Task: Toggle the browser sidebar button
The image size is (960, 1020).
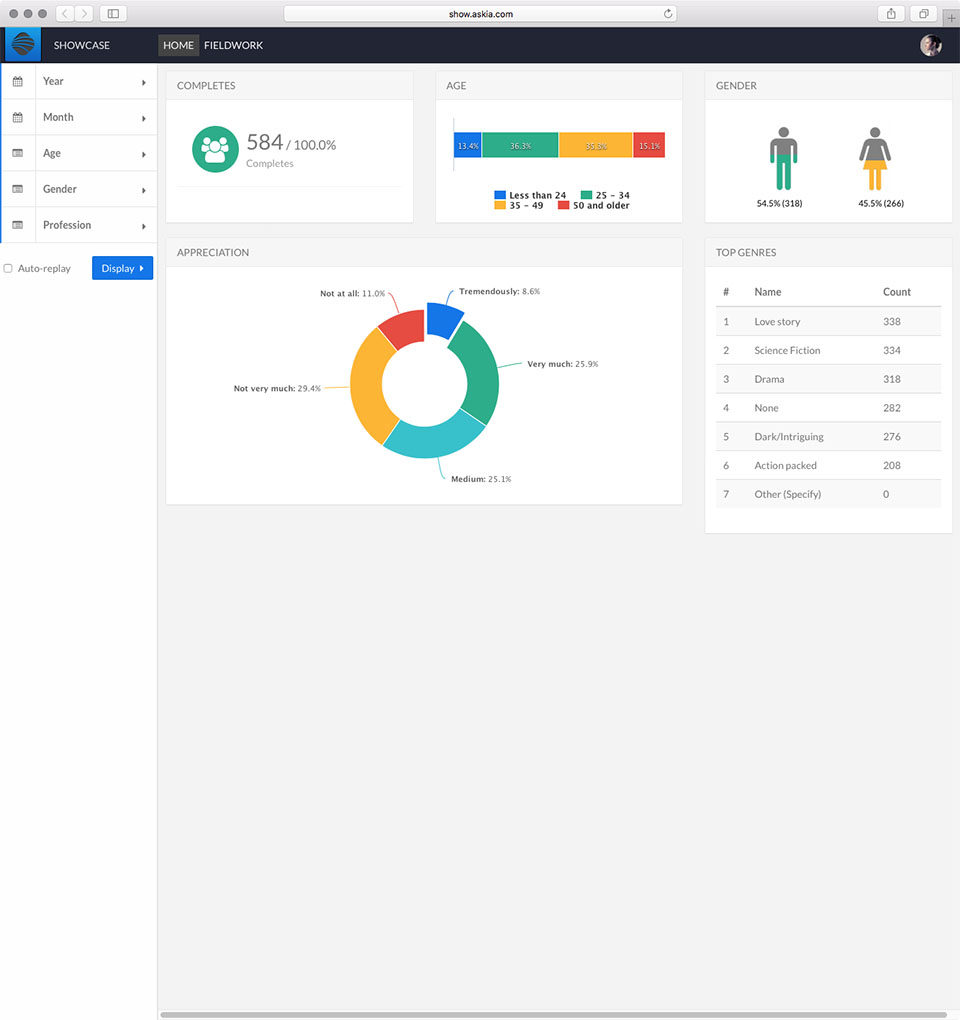Action: 113,14
